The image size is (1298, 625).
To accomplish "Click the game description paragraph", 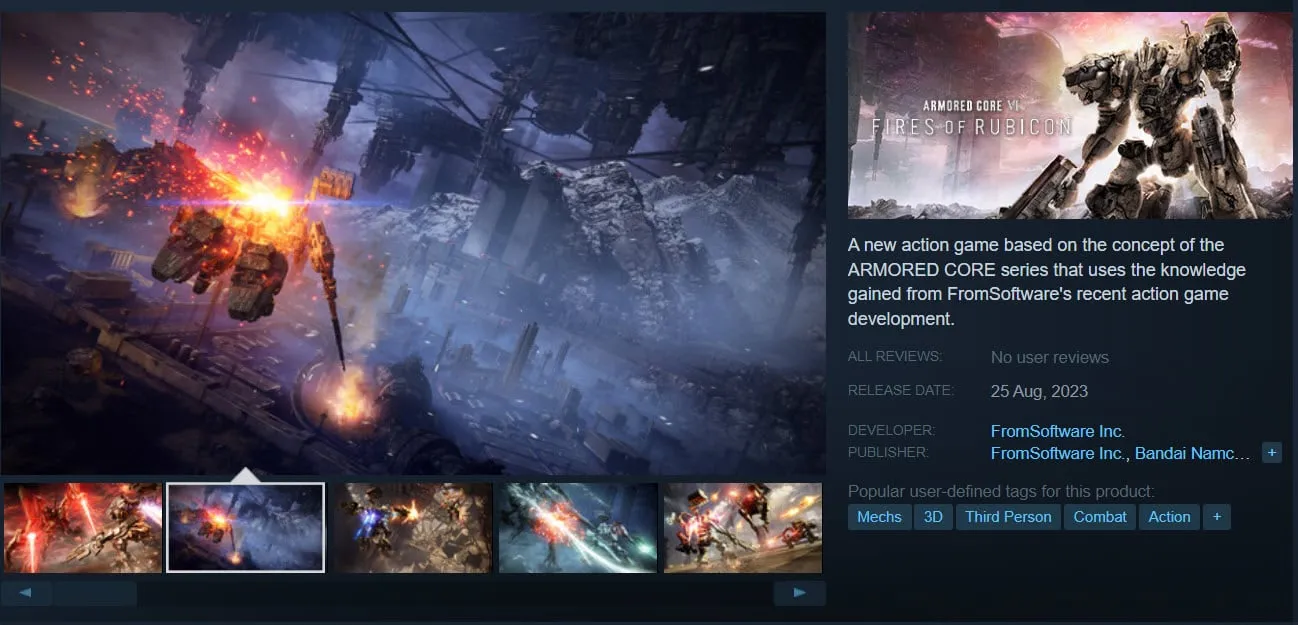I will pos(1047,282).
